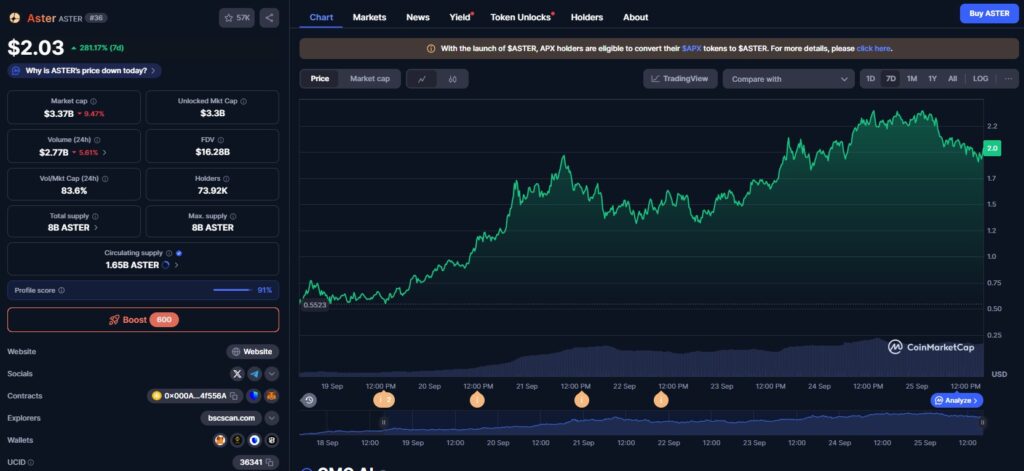
Task: Open the Telegram social link
Action: (x=255, y=373)
